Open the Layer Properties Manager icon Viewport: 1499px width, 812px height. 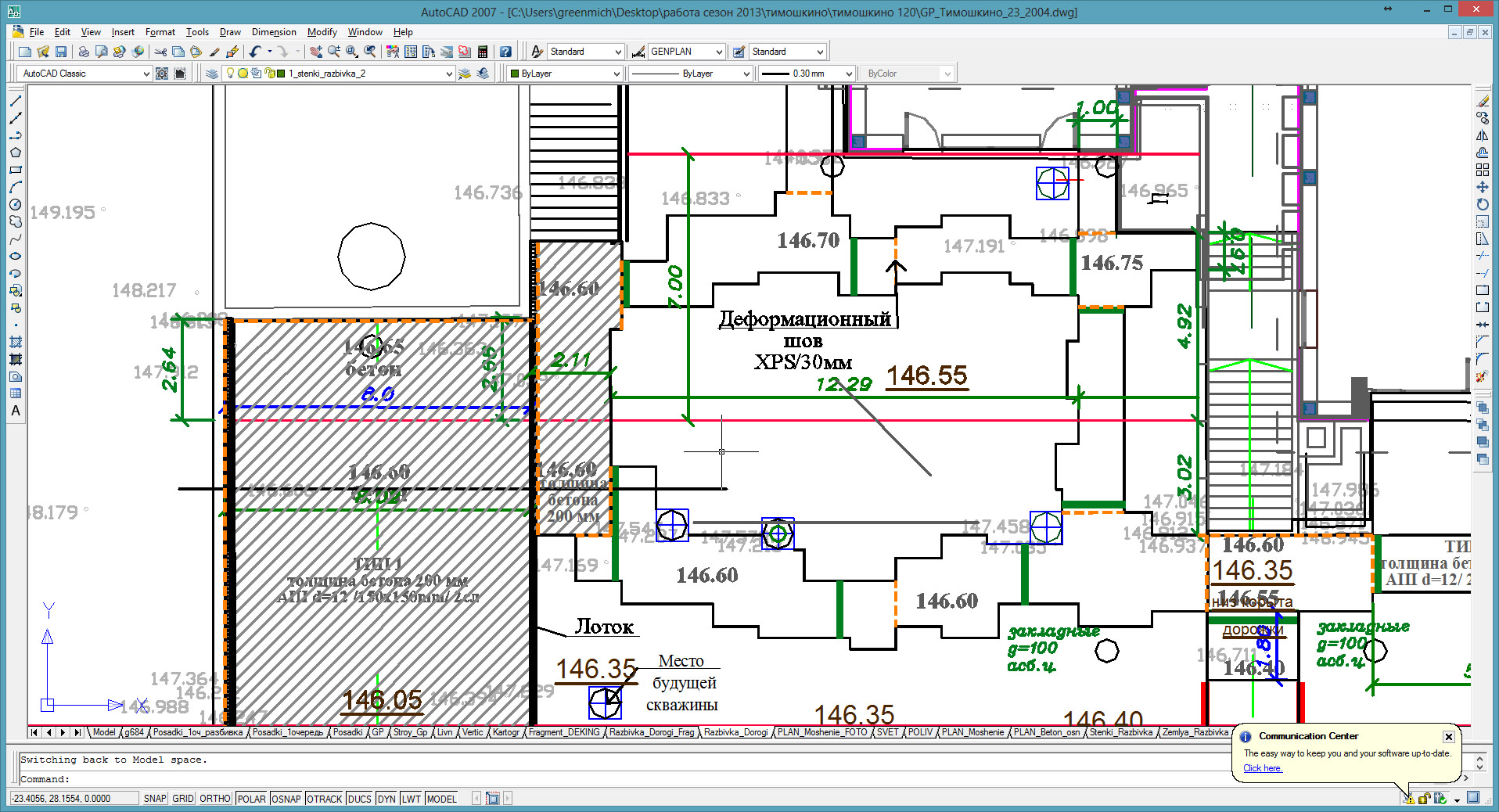tap(212, 74)
